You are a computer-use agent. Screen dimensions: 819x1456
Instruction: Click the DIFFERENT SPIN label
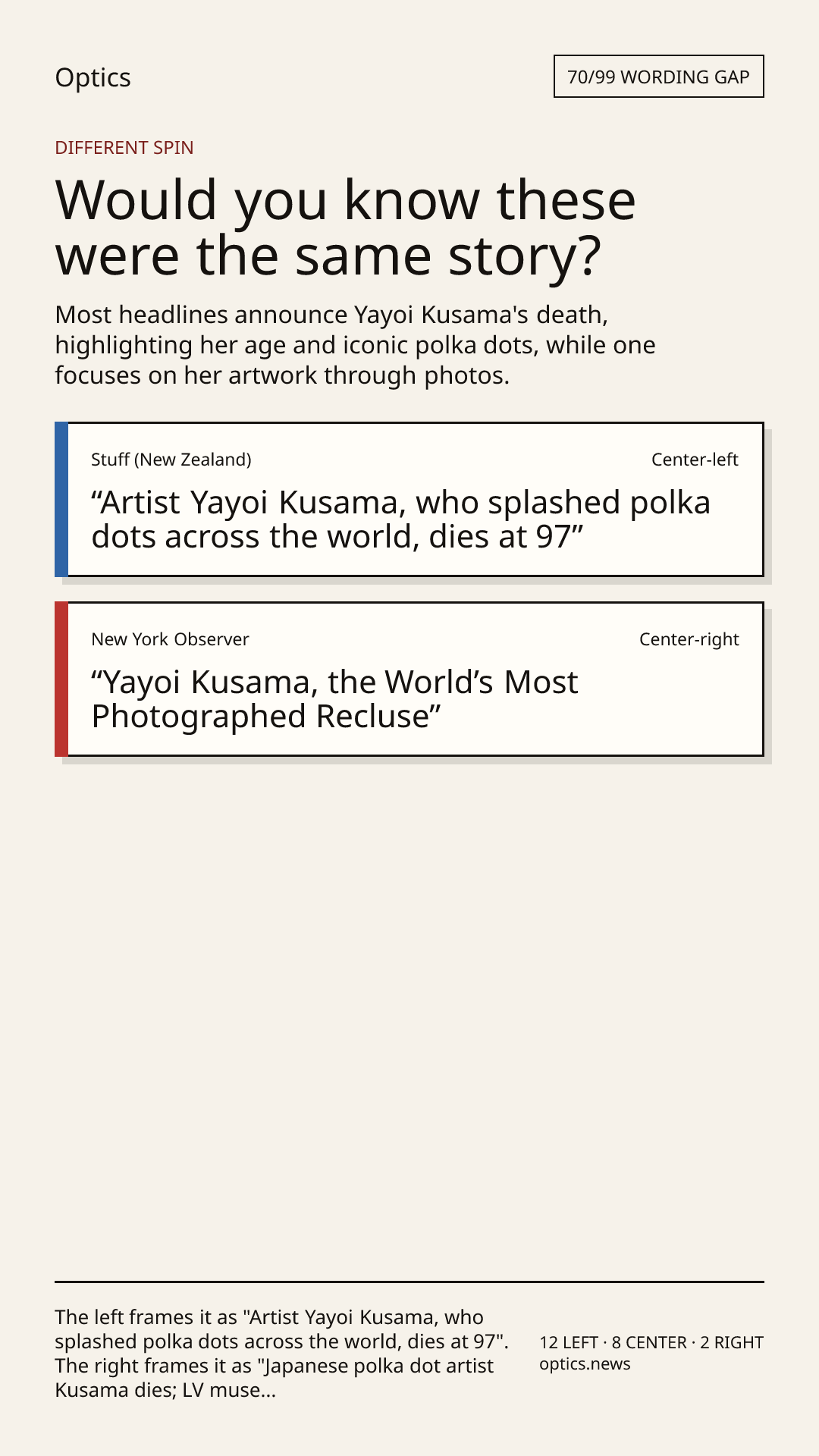click(x=124, y=147)
